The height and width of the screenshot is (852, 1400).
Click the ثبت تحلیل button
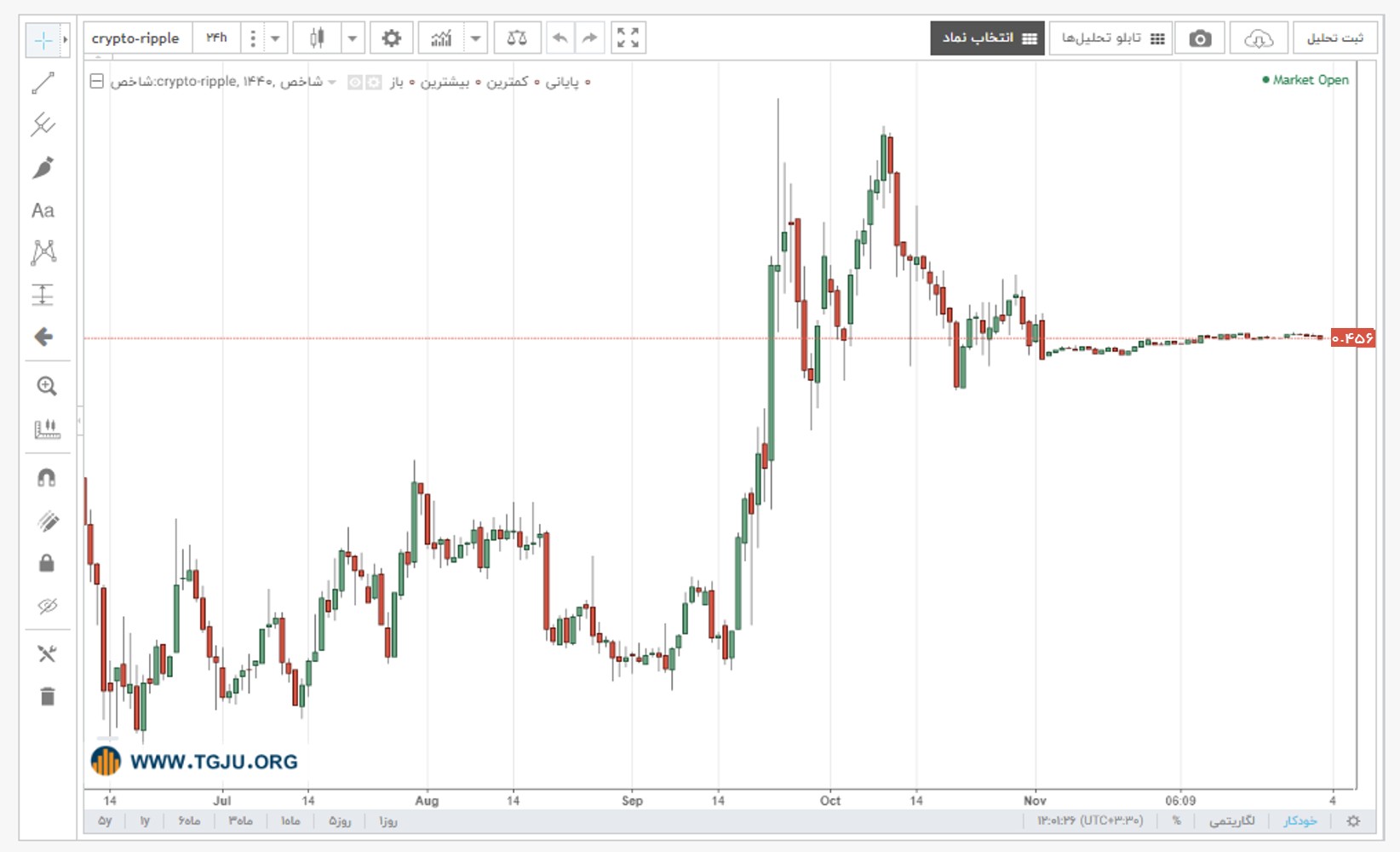[x=1335, y=38]
